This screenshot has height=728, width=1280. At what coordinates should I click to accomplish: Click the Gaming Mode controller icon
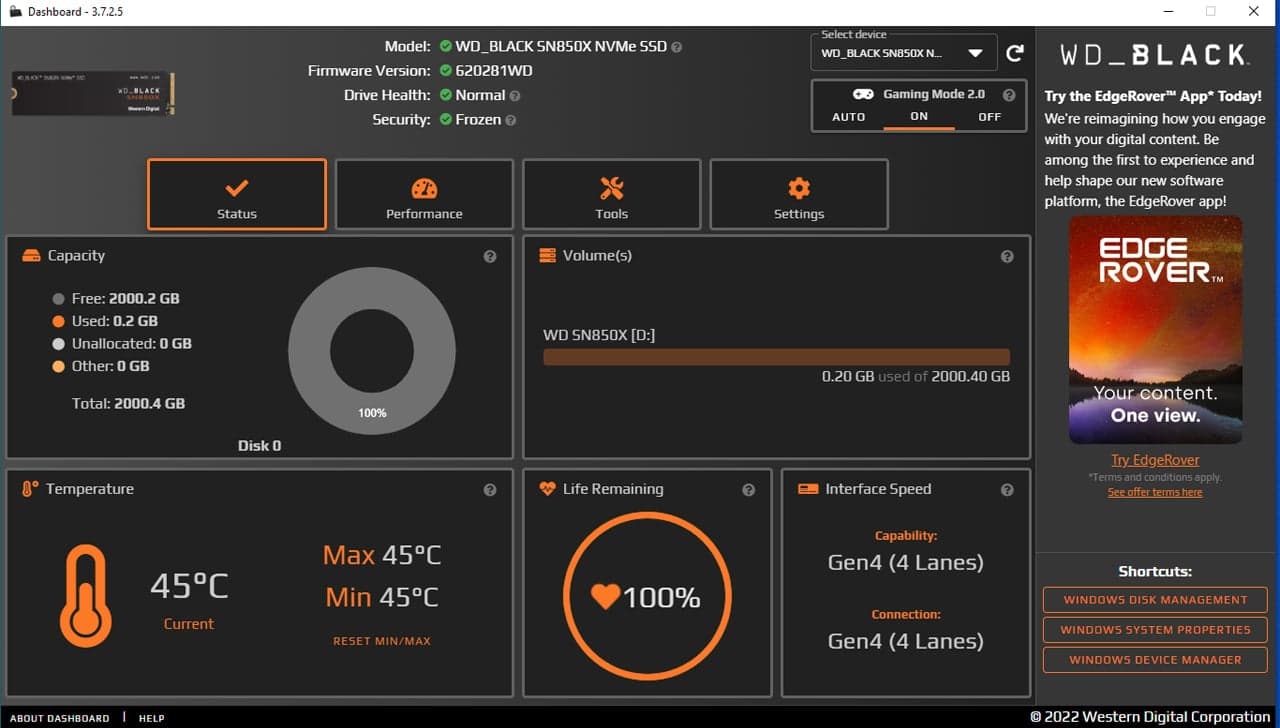click(x=862, y=94)
